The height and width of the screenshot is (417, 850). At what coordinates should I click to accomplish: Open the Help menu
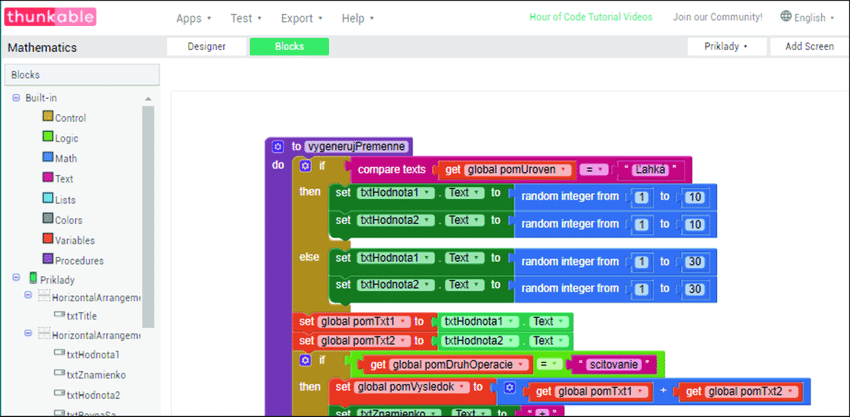click(x=358, y=18)
